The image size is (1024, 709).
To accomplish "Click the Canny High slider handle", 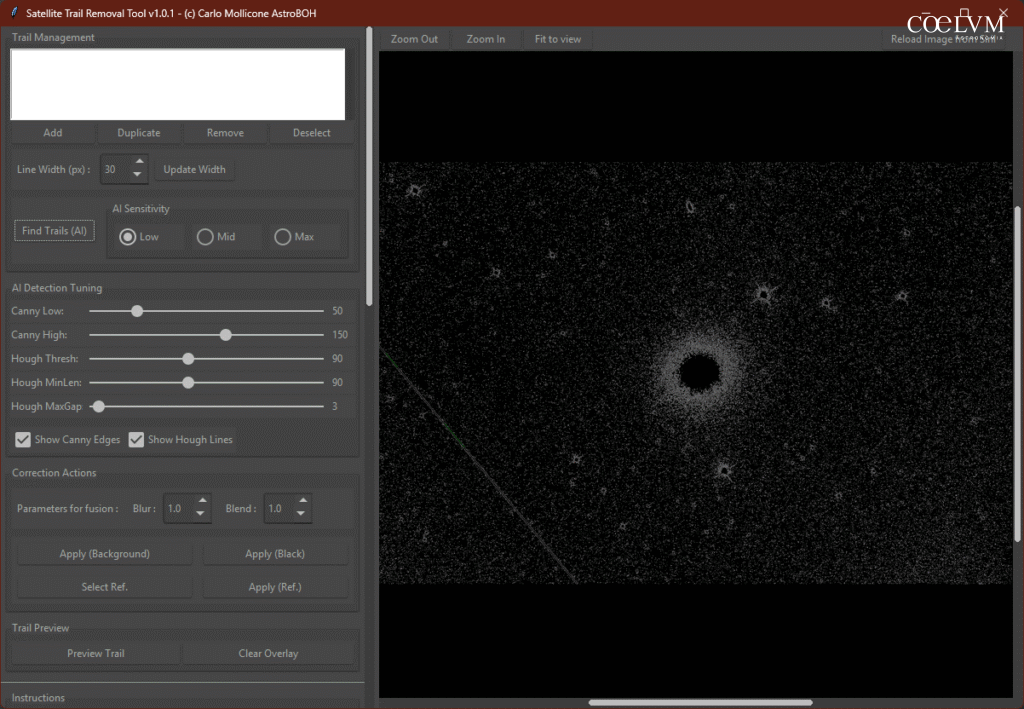I will 226,335.
